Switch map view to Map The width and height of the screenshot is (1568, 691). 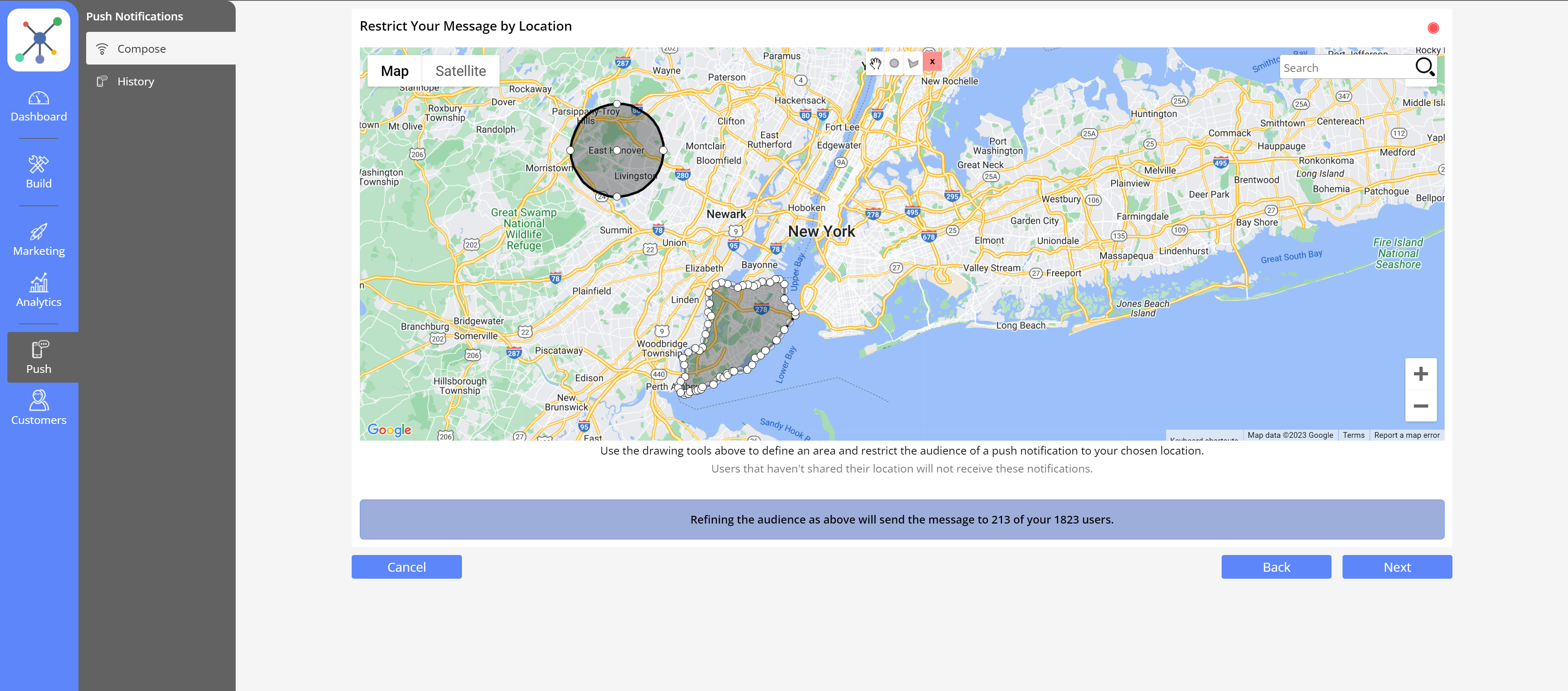pos(395,71)
